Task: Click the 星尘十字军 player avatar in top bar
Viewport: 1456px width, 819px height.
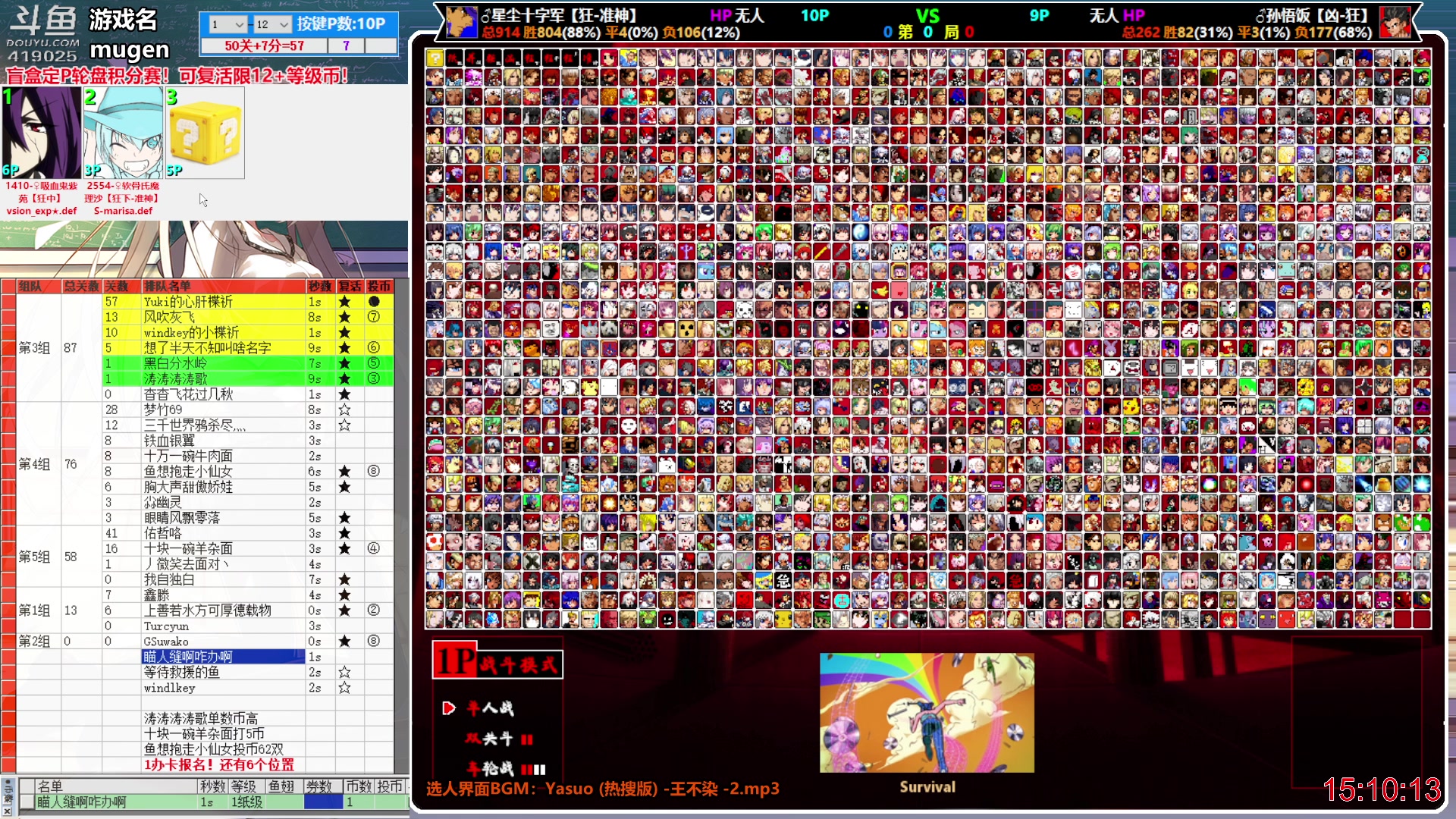Action: [x=461, y=22]
